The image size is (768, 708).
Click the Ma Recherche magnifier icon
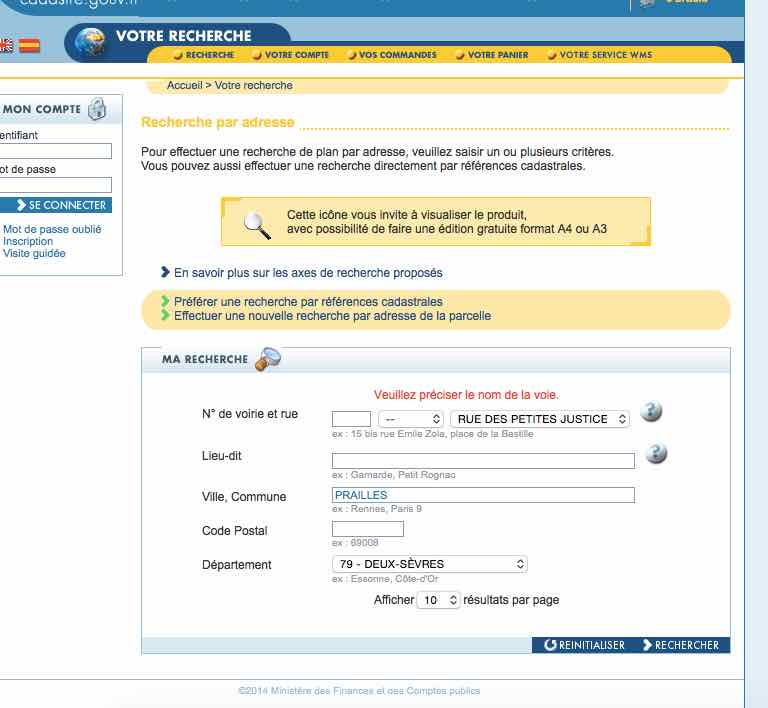[268, 358]
